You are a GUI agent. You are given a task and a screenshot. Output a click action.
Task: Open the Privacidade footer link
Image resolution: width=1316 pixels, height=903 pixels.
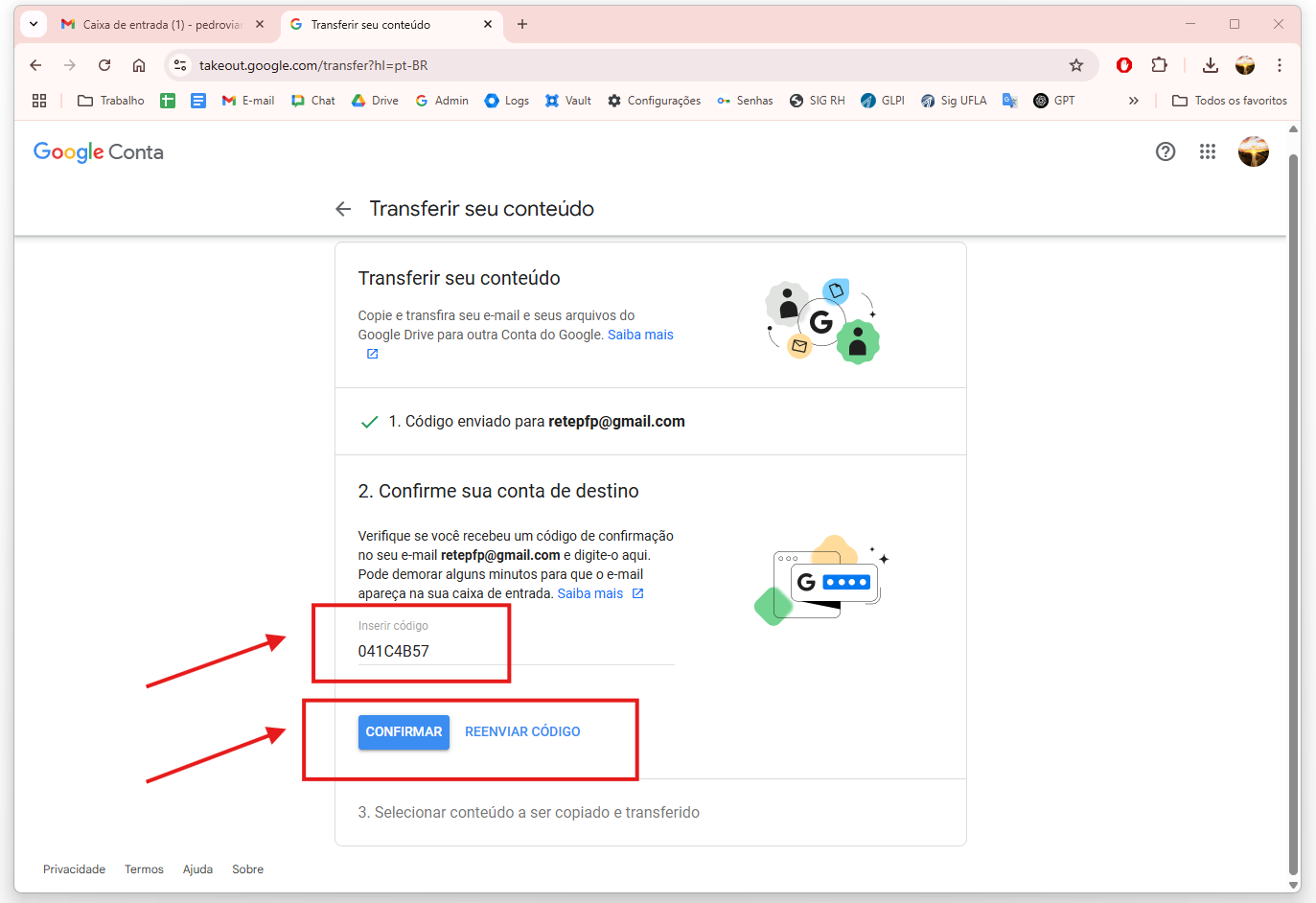[74, 869]
